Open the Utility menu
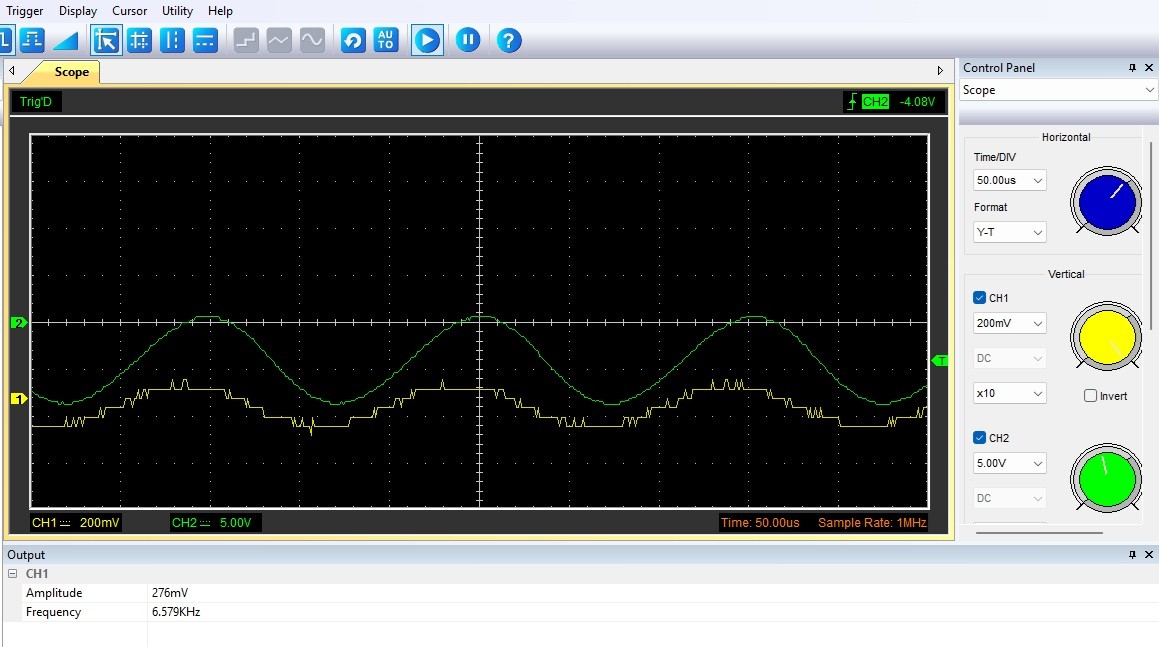The image size is (1159, 647). point(177,10)
